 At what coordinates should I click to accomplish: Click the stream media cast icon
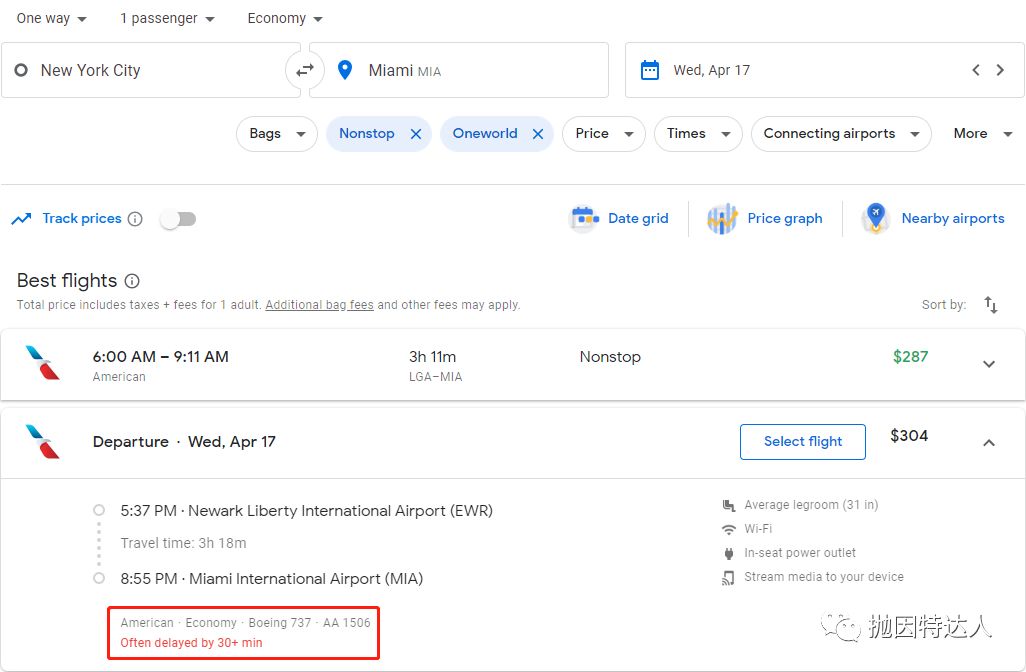point(728,578)
